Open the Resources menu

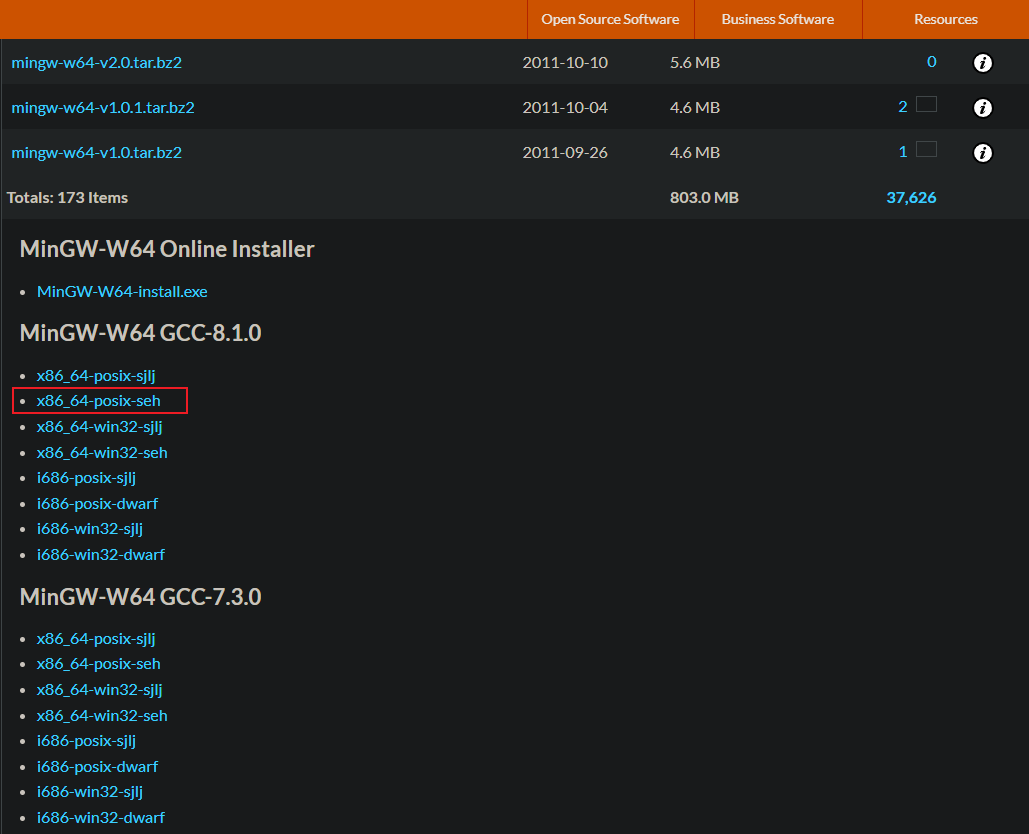point(946,19)
